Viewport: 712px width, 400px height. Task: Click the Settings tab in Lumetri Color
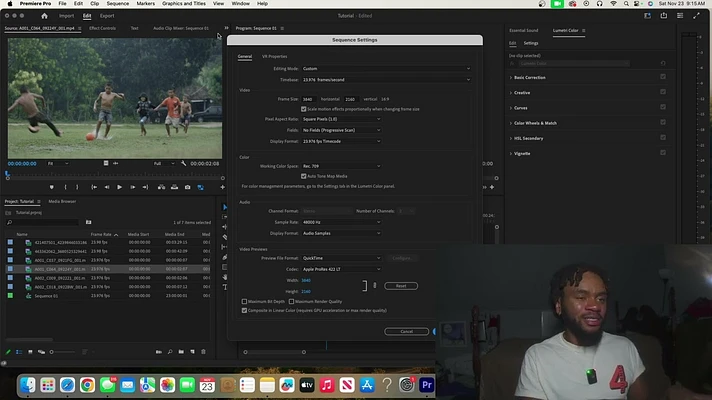coord(531,43)
